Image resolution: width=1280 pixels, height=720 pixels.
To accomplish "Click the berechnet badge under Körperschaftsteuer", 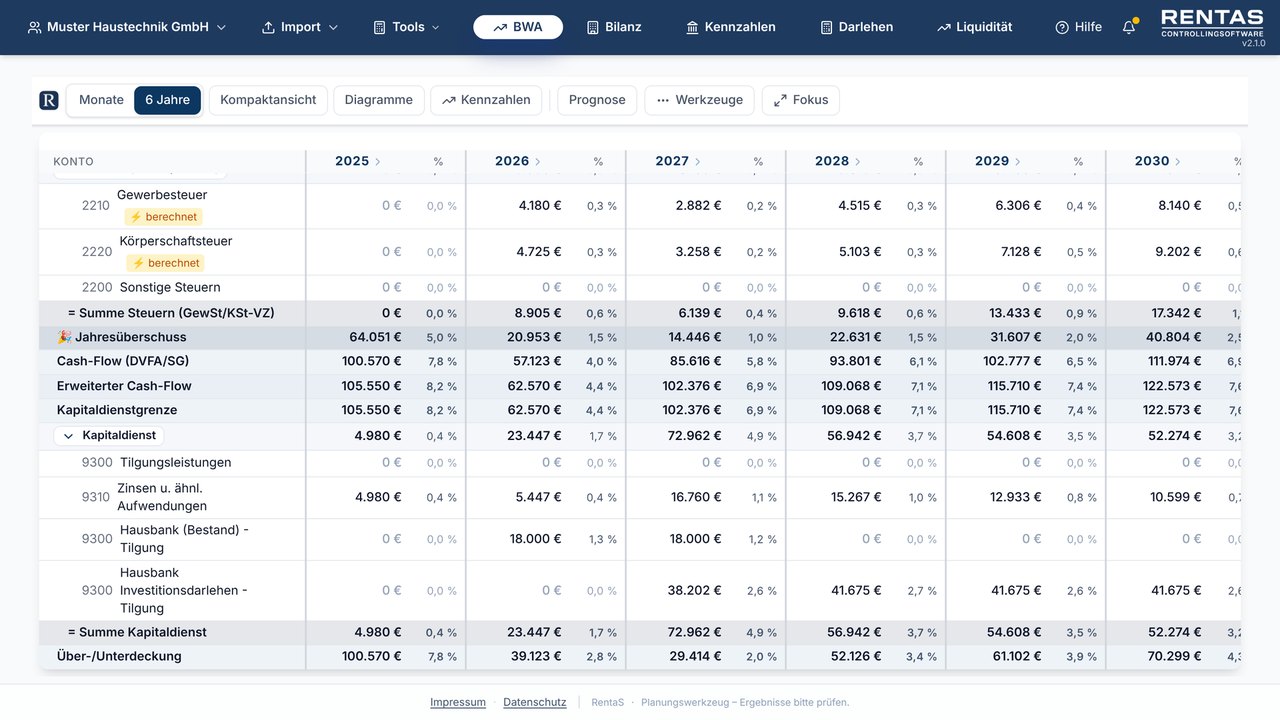I will click(166, 263).
